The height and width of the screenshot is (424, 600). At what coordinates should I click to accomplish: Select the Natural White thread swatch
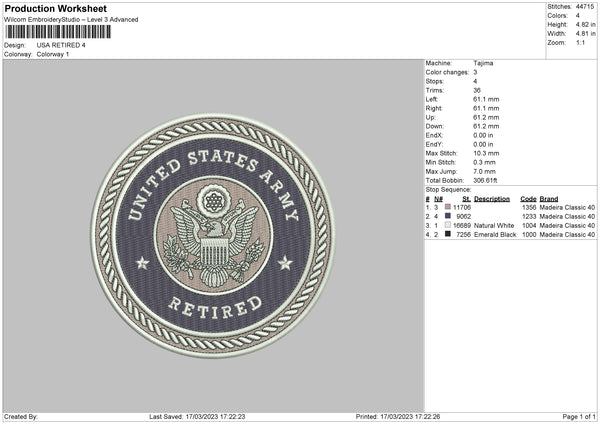(x=448, y=225)
